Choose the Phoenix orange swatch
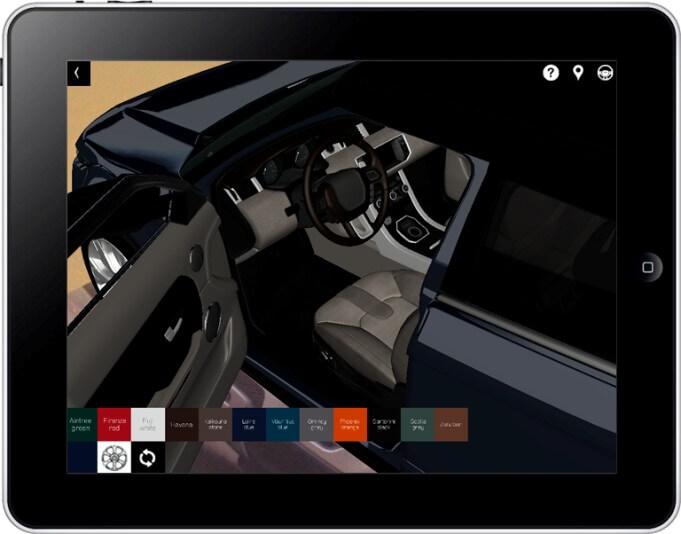This screenshot has height=534, width=681. click(350, 424)
